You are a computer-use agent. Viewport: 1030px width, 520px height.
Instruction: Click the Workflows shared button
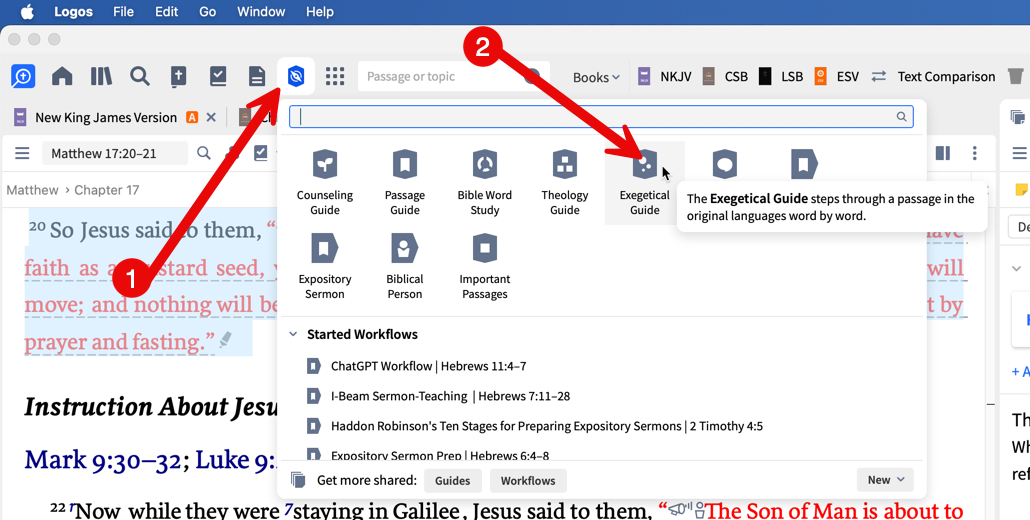click(528, 481)
